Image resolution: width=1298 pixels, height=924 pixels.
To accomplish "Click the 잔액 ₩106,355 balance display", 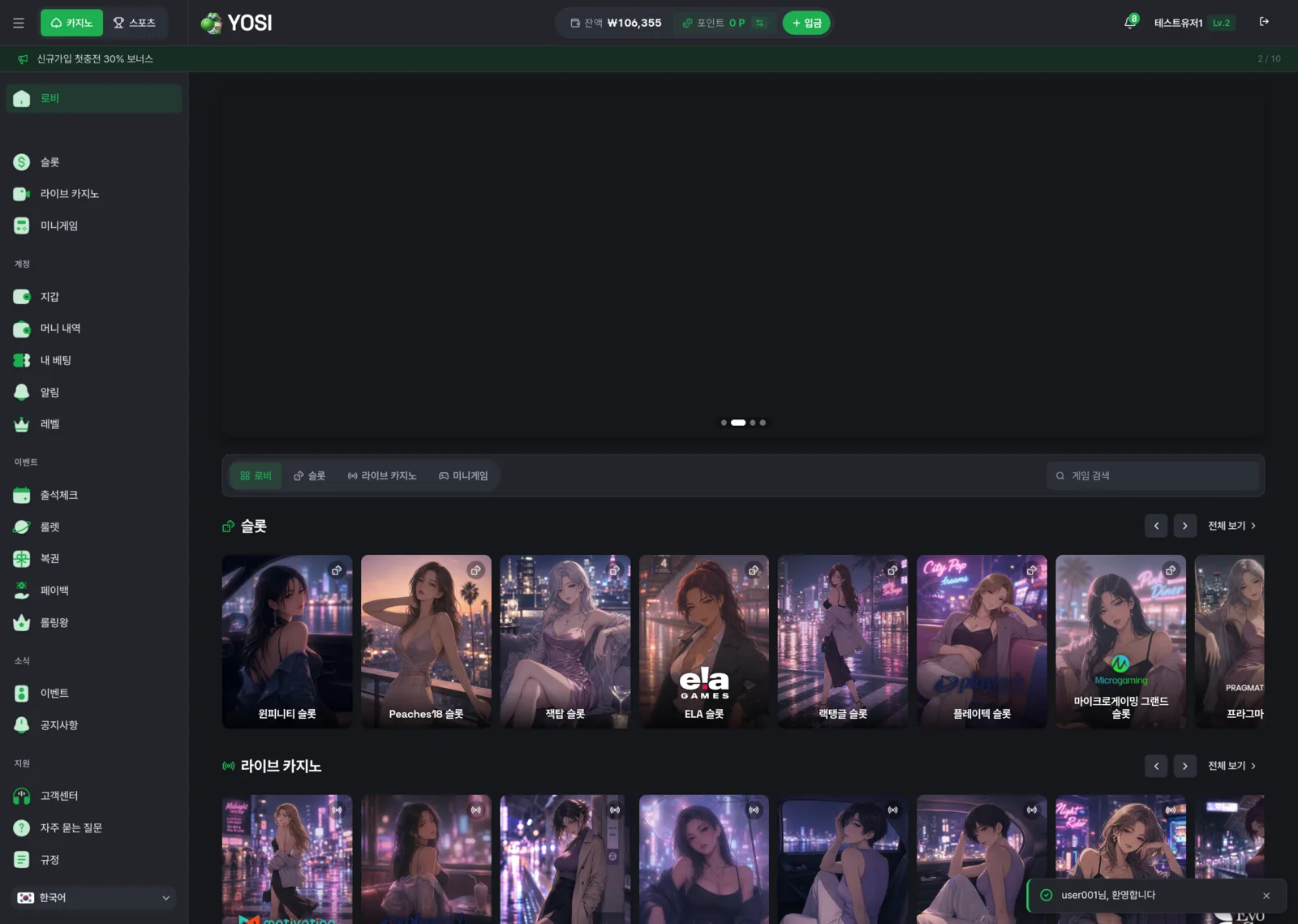I will pos(616,23).
